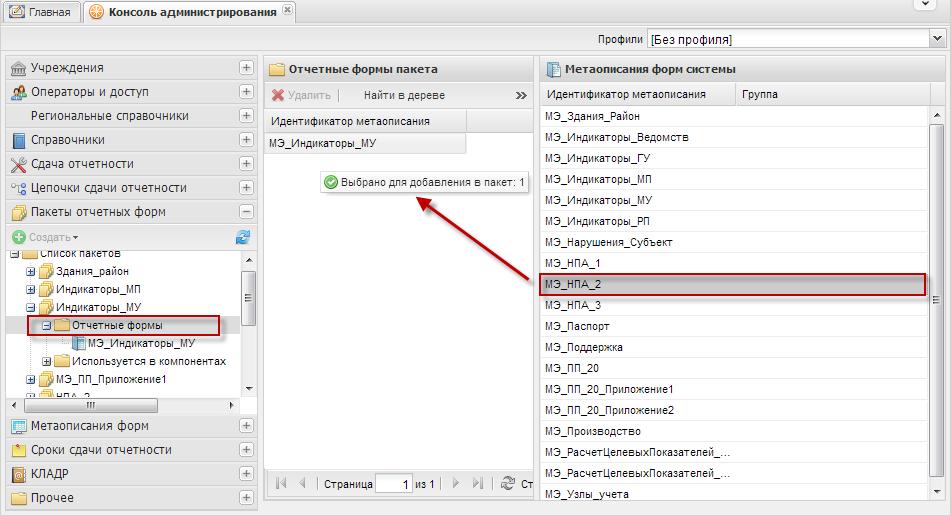This screenshot has height=515, width=951.
Task: Click the refresh icon in packages panel
Action: (x=242, y=237)
